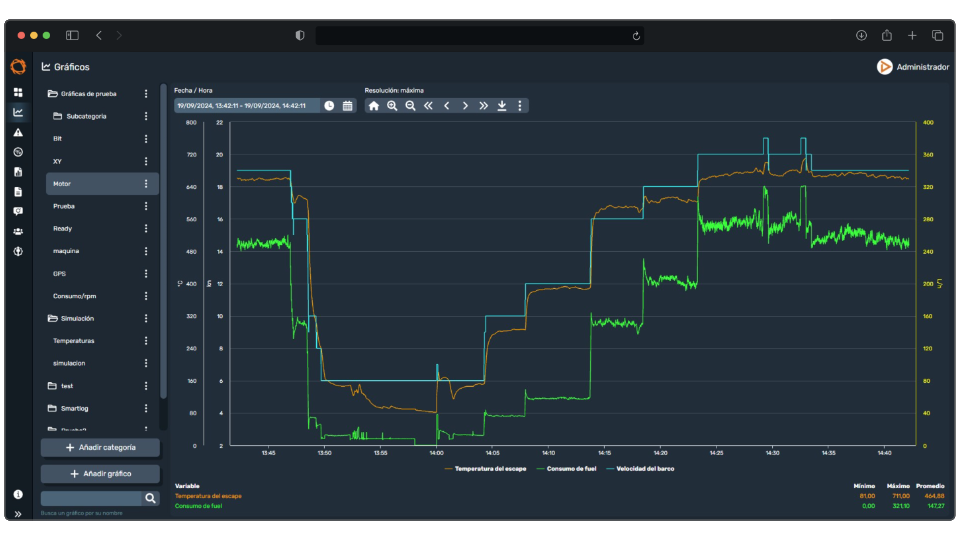Open the calendar date picker
This screenshot has width=960, height=540.
348,106
